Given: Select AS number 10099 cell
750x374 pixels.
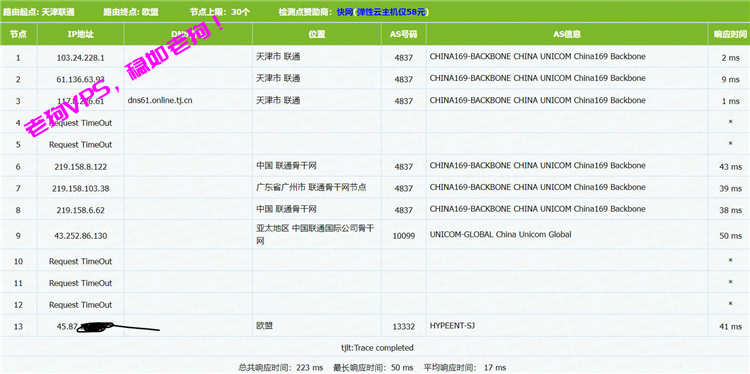Looking at the screenshot, I should click(404, 236).
